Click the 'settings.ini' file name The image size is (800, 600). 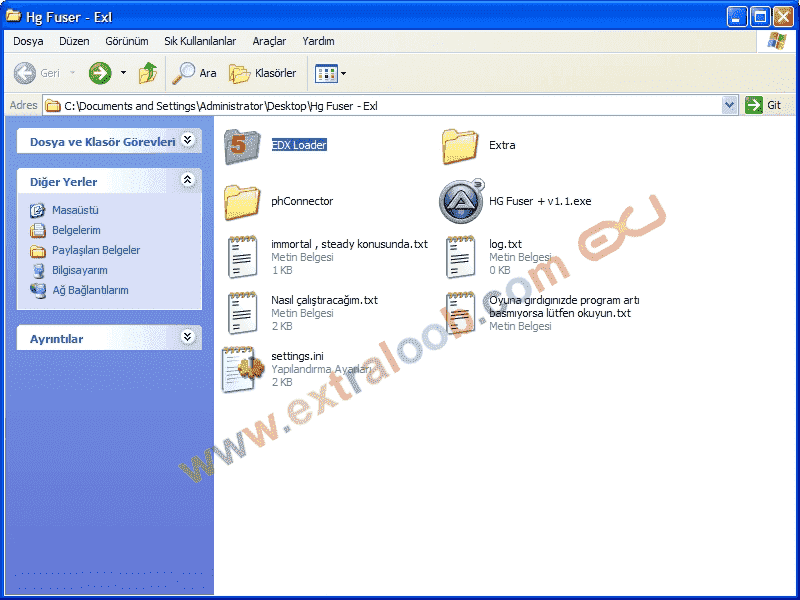click(297, 356)
